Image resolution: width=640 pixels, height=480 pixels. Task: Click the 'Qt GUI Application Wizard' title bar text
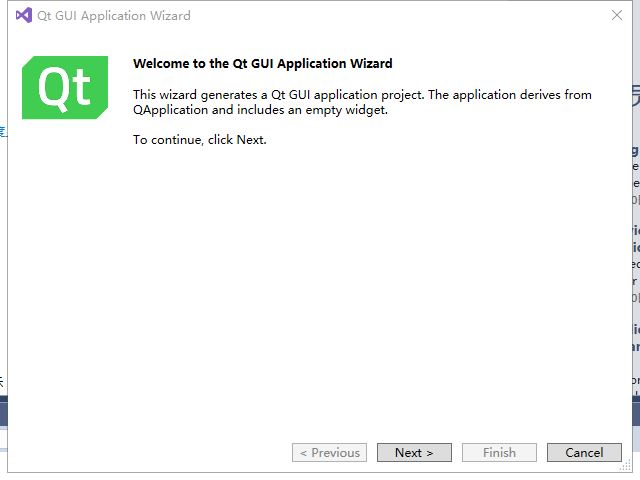(113, 16)
